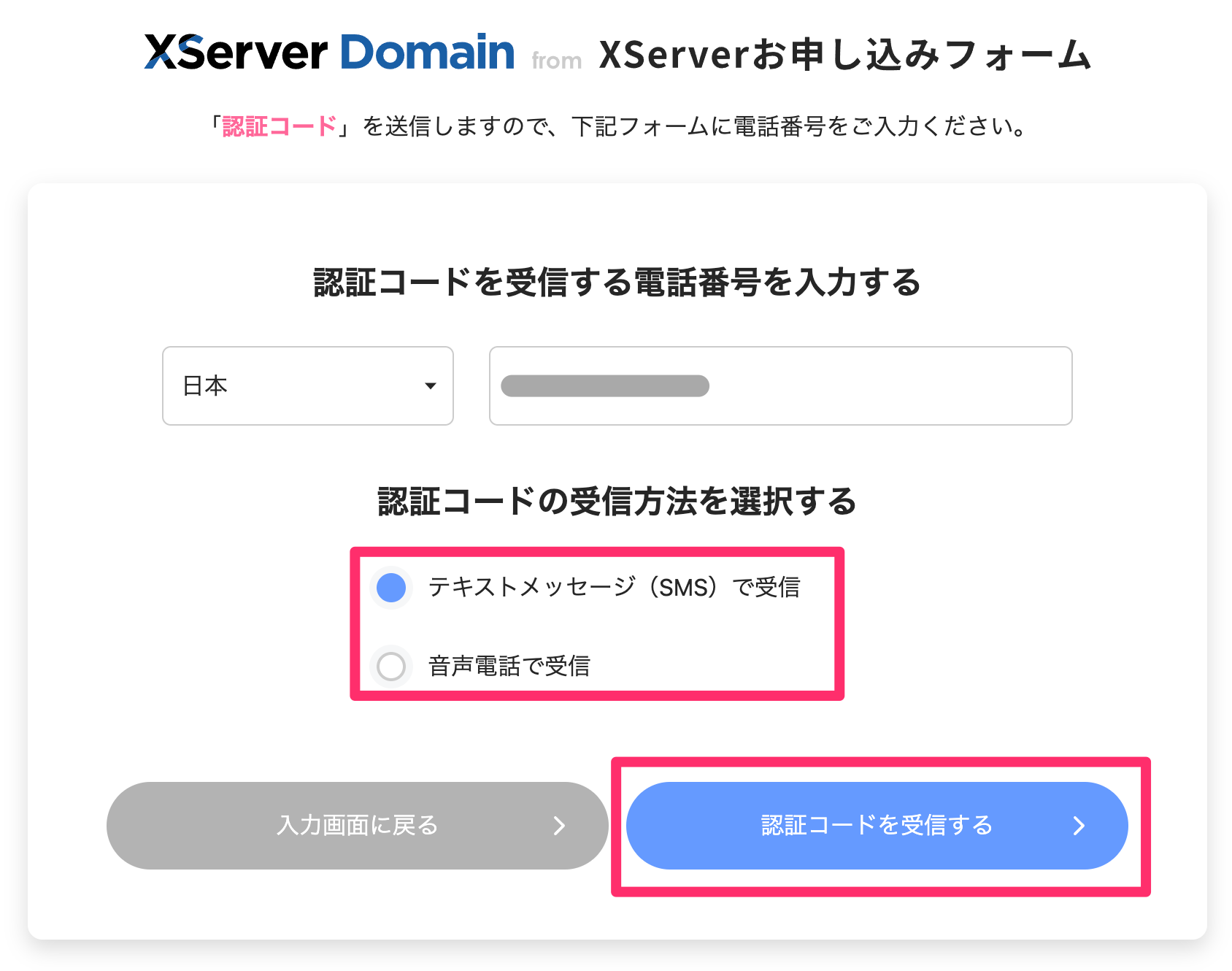This screenshot has height=971, width=1232.
Task: Expand country dropdown via its caret arrow
Action: tap(431, 386)
